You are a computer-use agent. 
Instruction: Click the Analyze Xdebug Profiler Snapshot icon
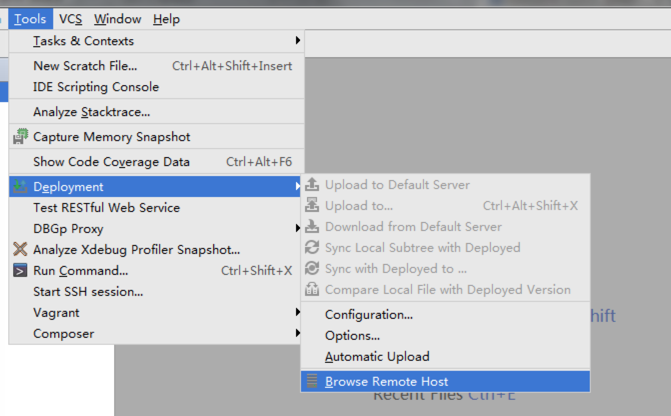click(19, 249)
